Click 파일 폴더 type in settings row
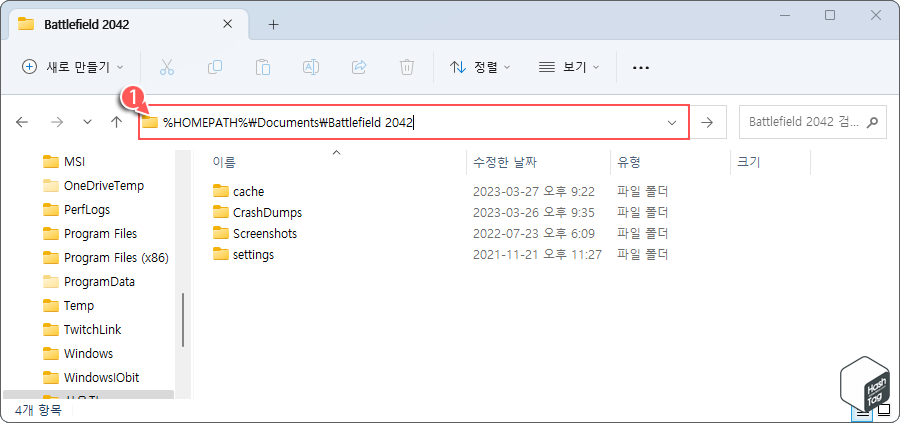Viewport: 900px width, 423px height. tap(643, 254)
